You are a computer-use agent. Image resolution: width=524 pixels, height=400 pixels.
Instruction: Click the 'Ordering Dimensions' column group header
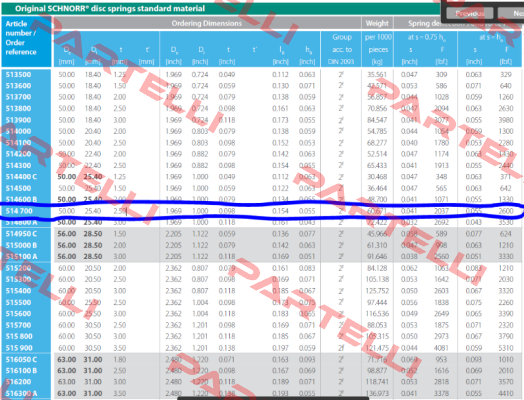coord(207,23)
